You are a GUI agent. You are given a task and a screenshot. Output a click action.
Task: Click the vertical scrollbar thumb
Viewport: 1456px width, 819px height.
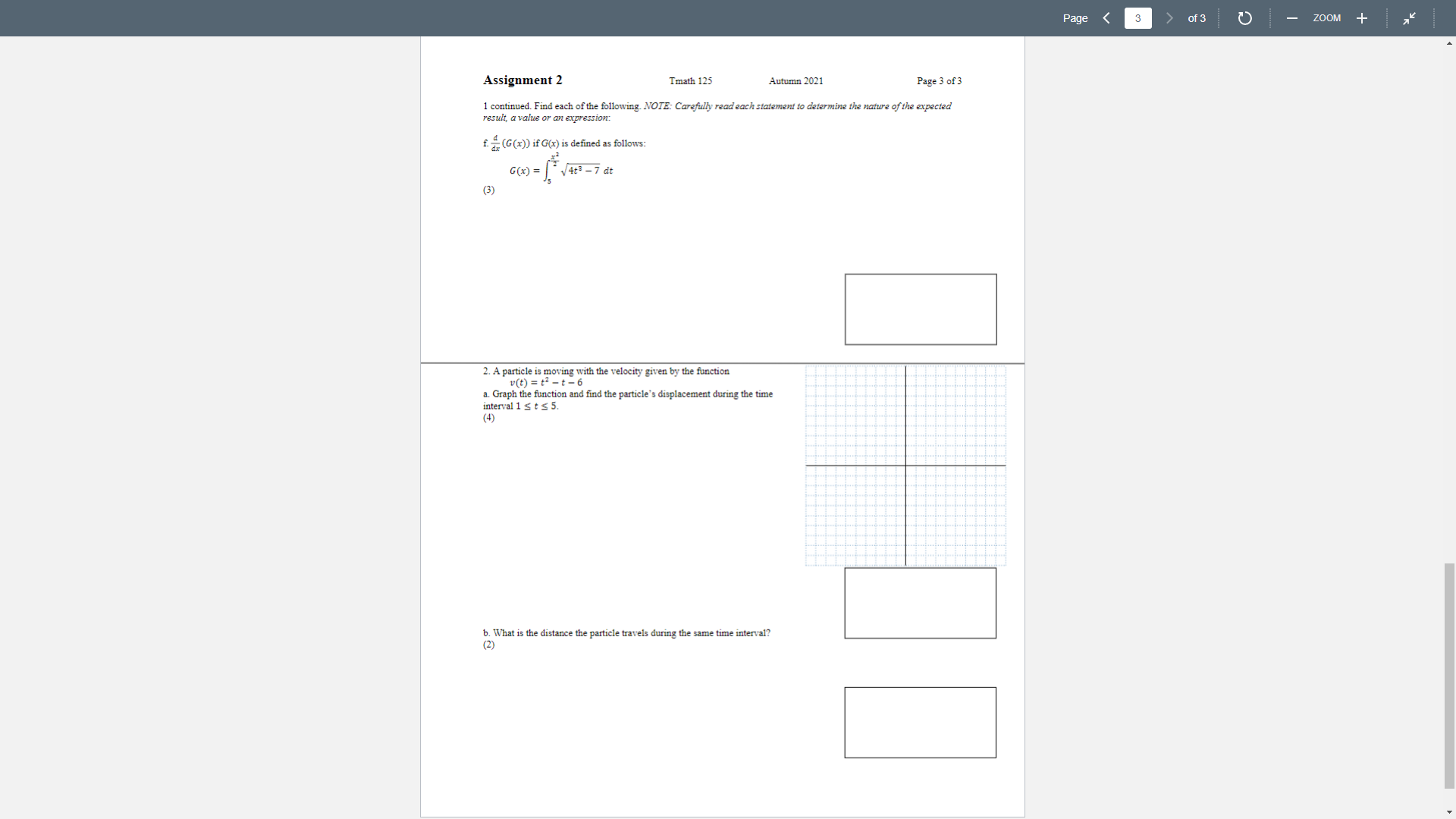(x=1448, y=675)
